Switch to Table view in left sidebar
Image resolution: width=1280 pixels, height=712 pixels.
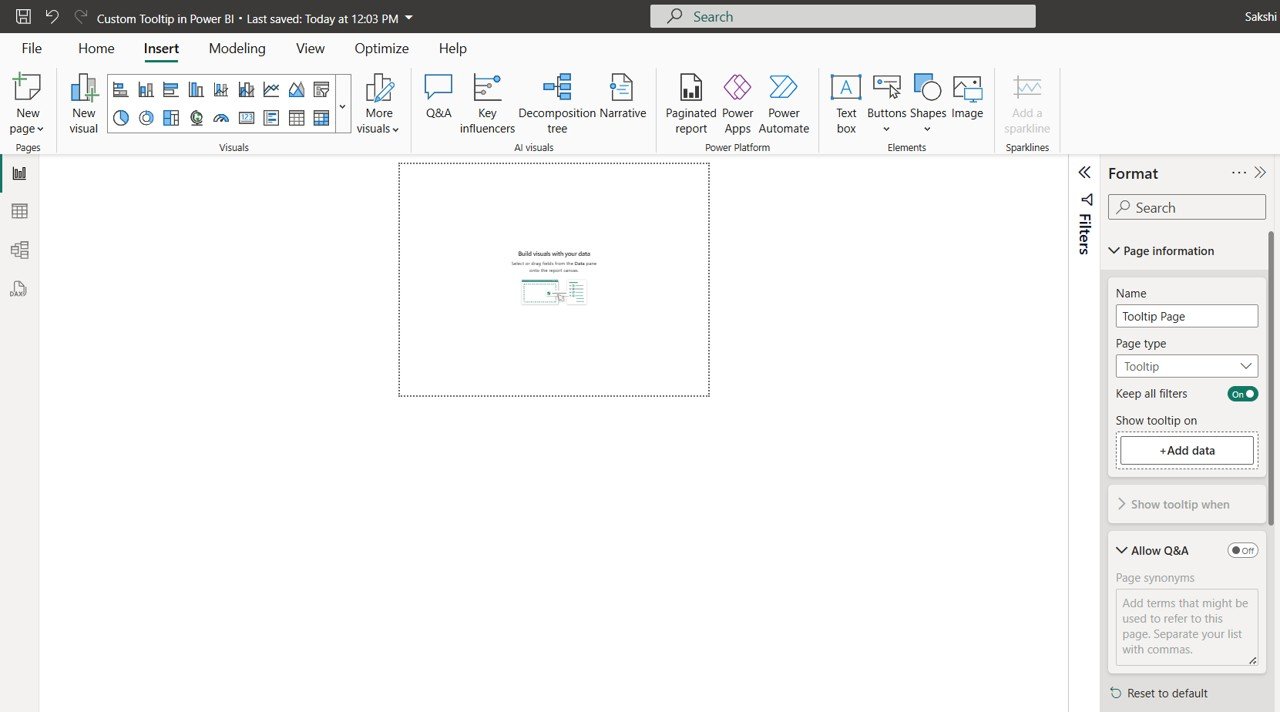click(x=19, y=211)
